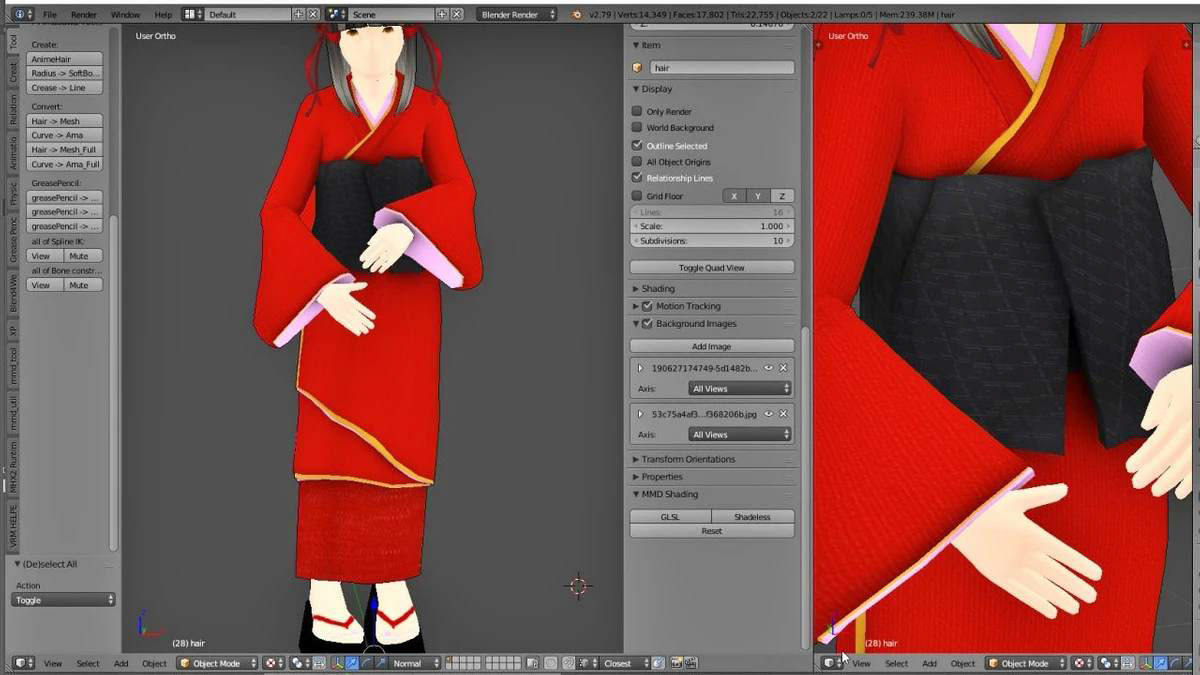Enable the Only Render checkbox

tap(637, 111)
